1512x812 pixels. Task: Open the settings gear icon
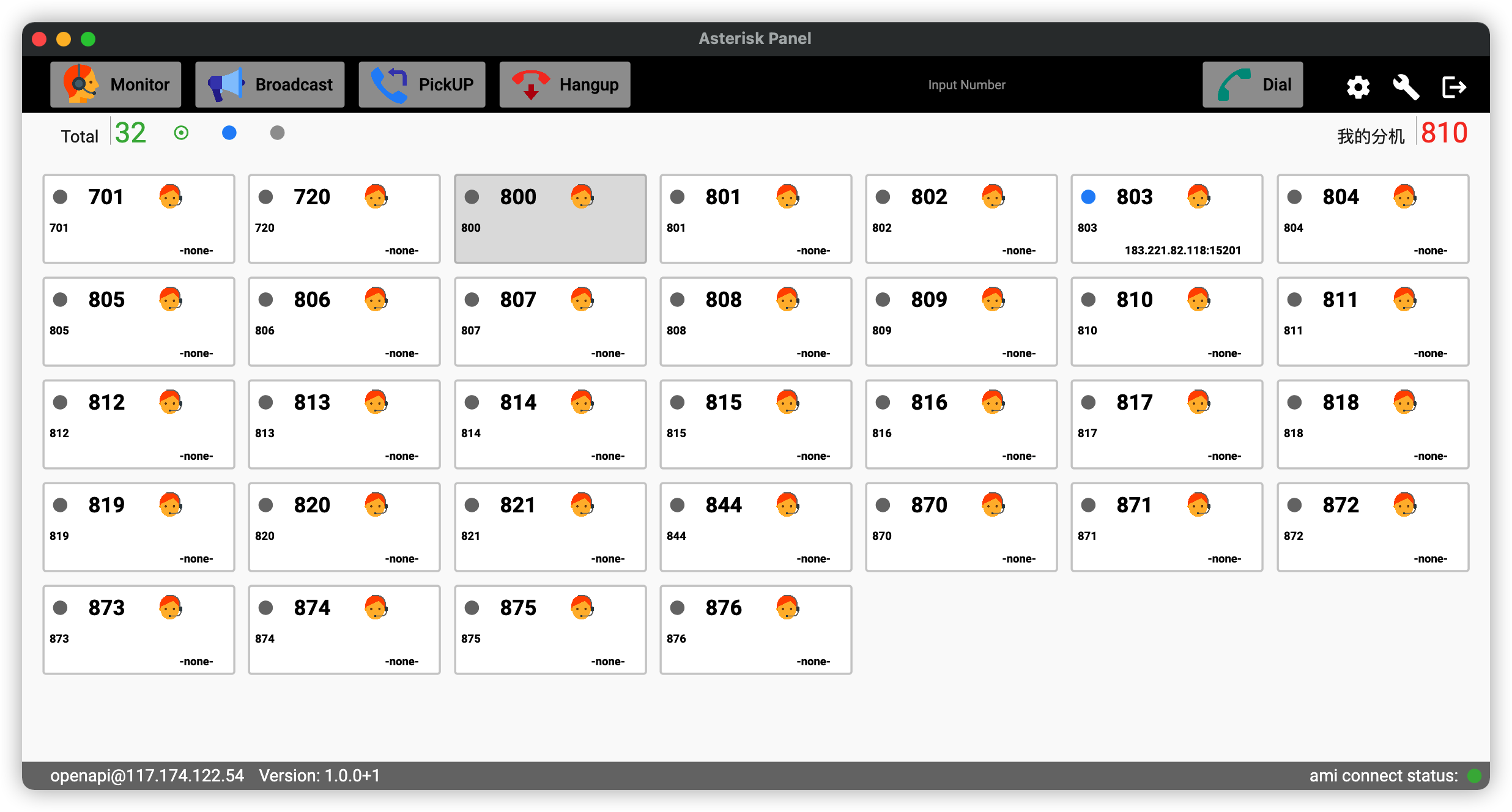(x=1358, y=87)
